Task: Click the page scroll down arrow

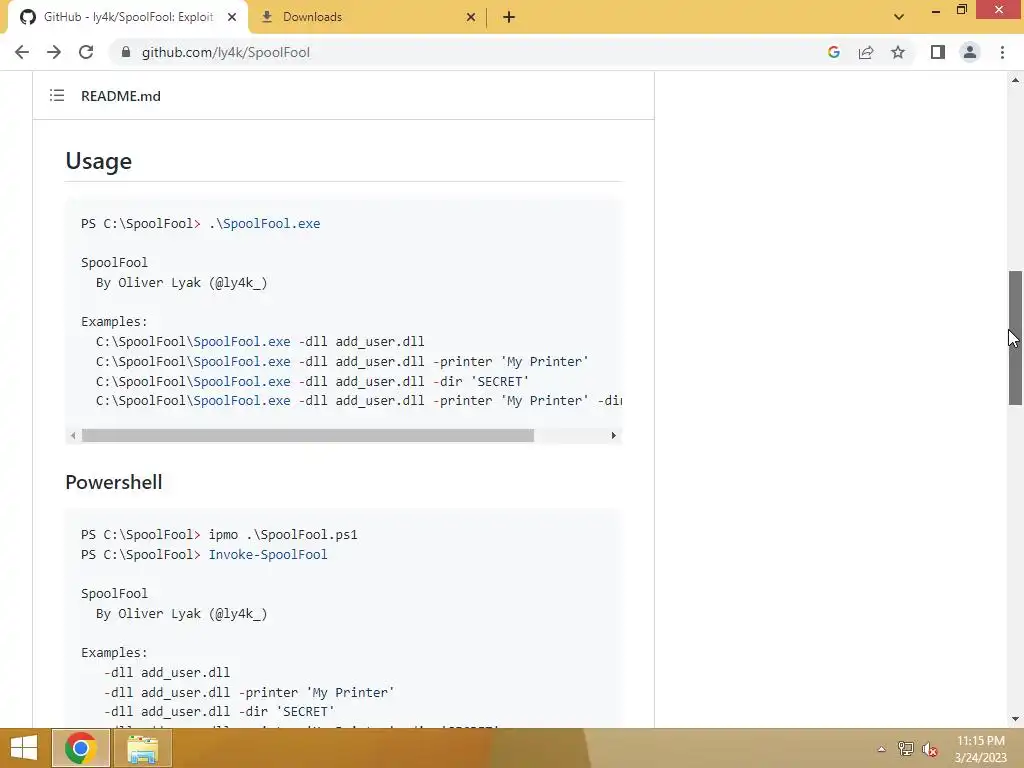Action: [x=1015, y=719]
